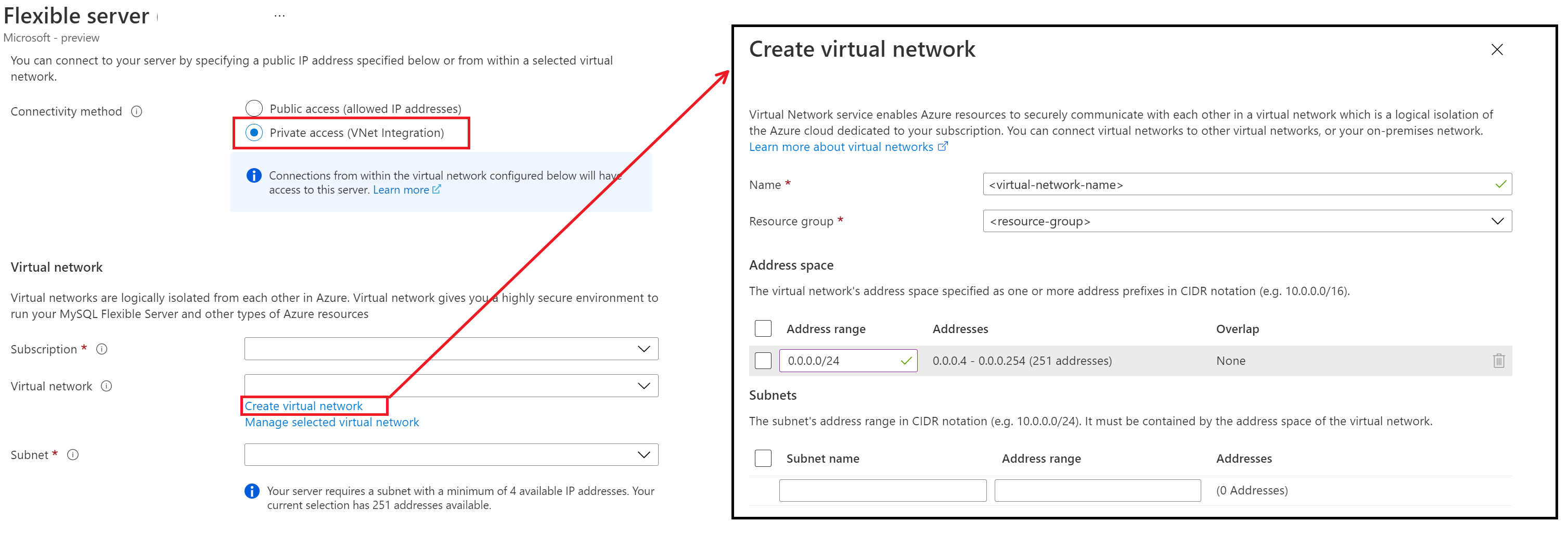
Task: Open the Virtual network dropdown
Action: coord(451,386)
